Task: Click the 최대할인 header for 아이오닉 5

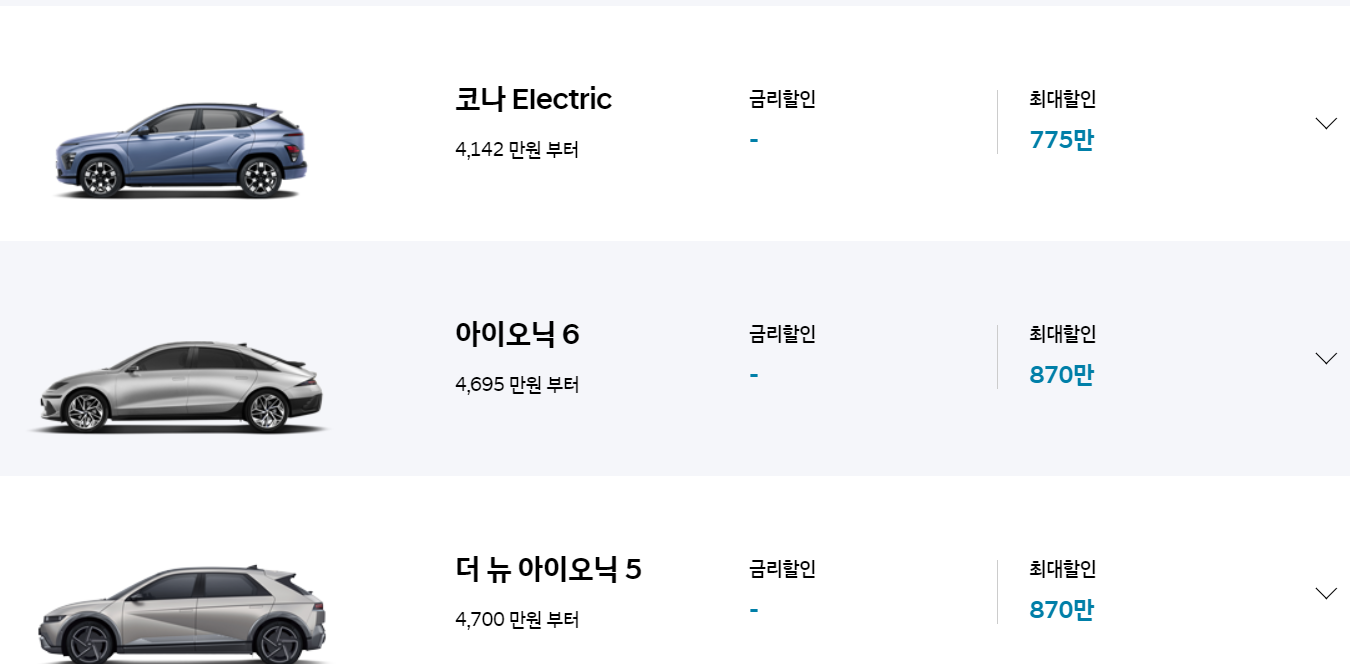Action: (x=1063, y=569)
